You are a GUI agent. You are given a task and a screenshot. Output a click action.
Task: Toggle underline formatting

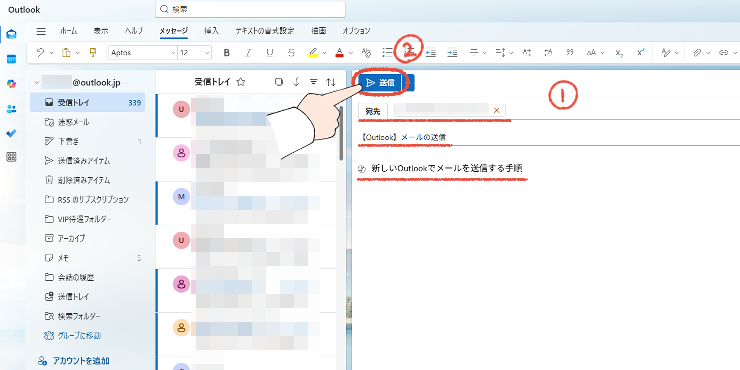pyautogui.click(x=270, y=53)
